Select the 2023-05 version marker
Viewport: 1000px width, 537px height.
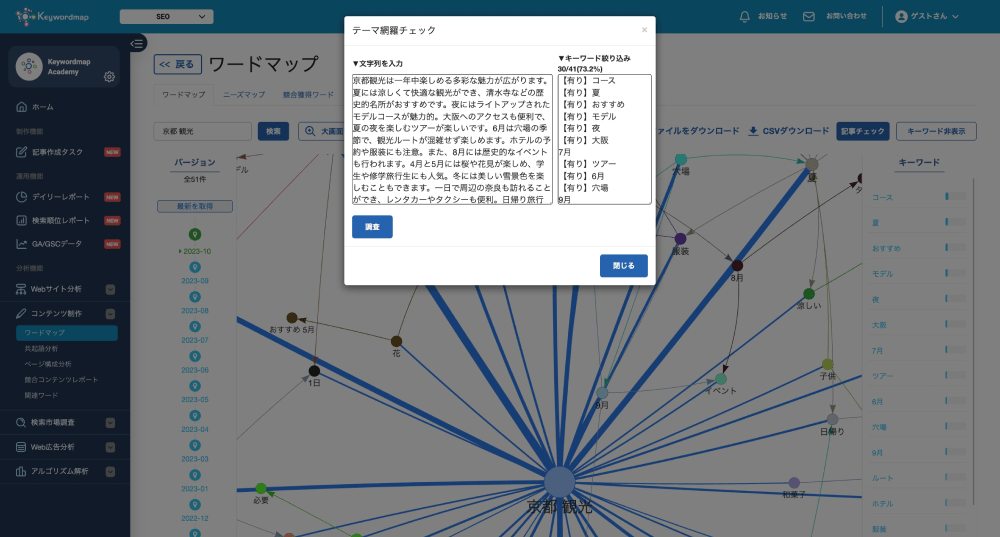coord(195,386)
